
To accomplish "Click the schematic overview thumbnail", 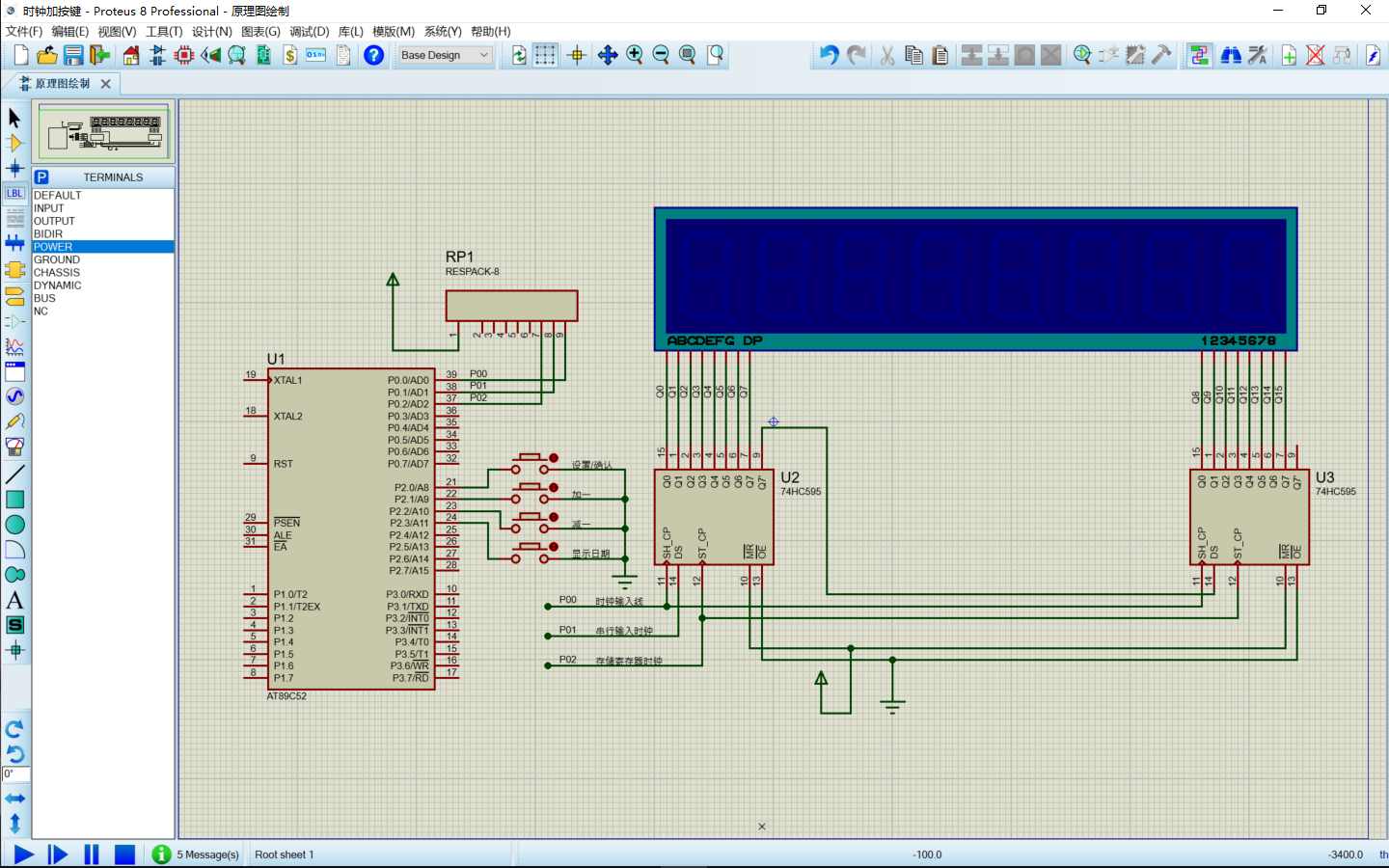I will pyautogui.click(x=104, y=132).
